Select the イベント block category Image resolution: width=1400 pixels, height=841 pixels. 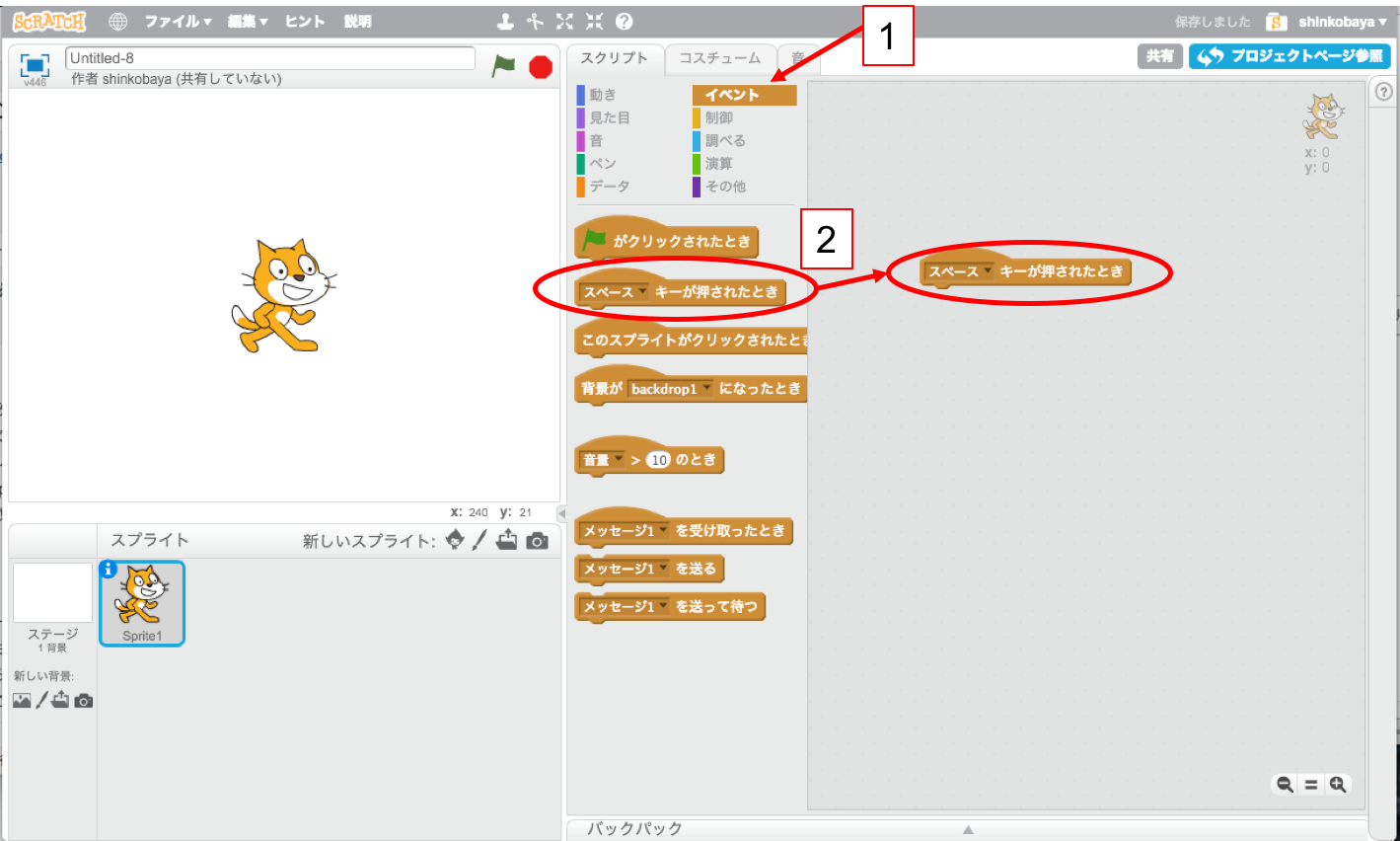coord(744,95)
